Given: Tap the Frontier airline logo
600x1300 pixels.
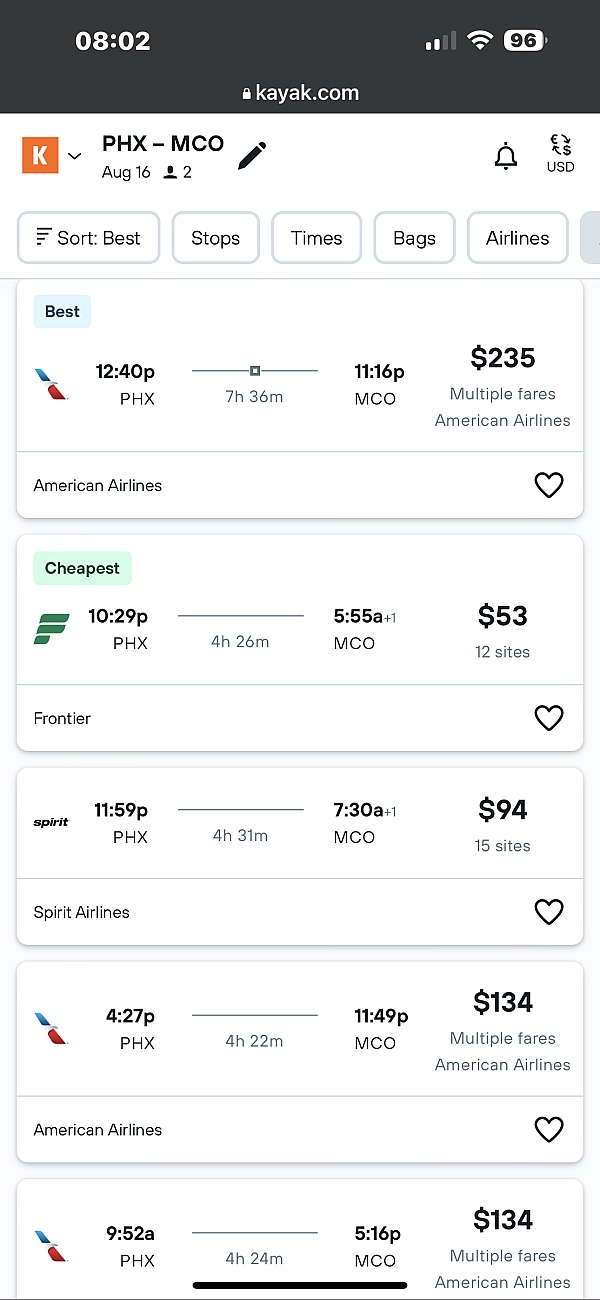Looking at the screenshot, I should (x=51, y=629).
